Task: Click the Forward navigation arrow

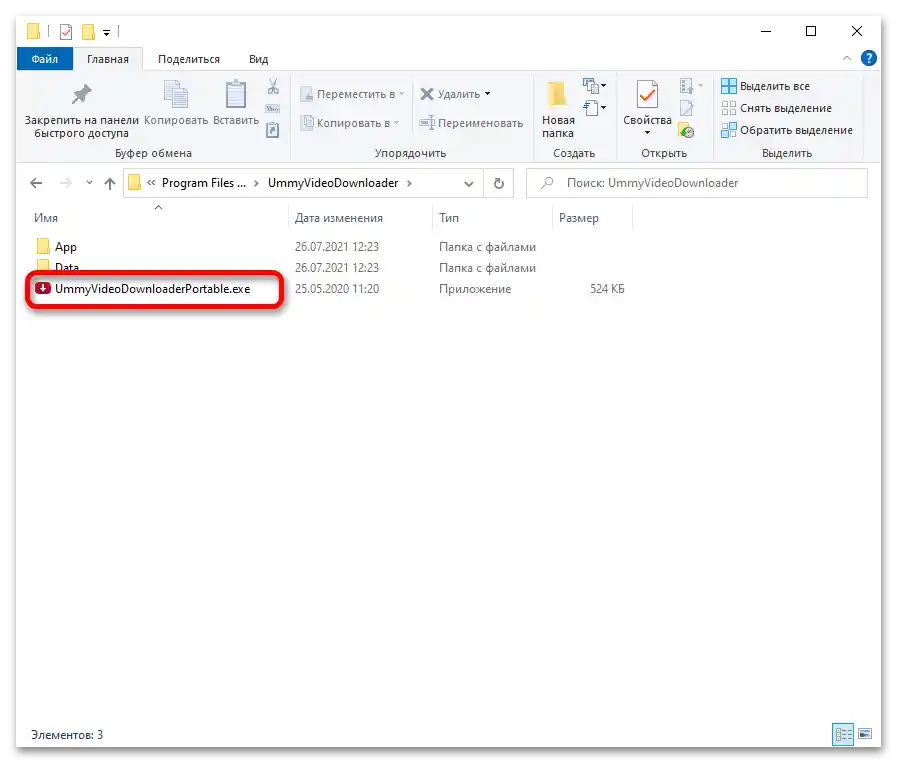Action: 66,183
